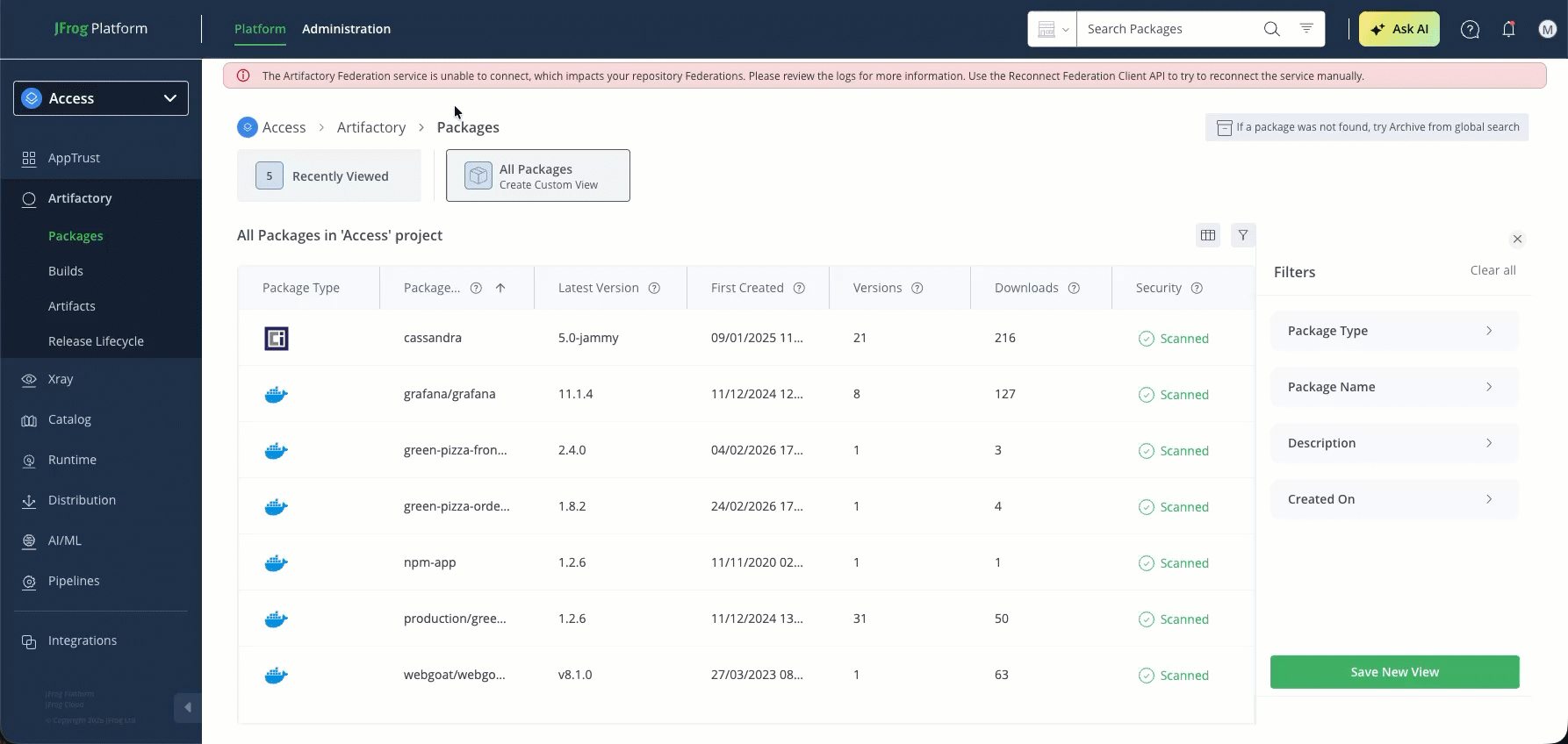Click the help question mark icon
The height and width of the screenshot is (744, 1568).
coord(1470,29)
